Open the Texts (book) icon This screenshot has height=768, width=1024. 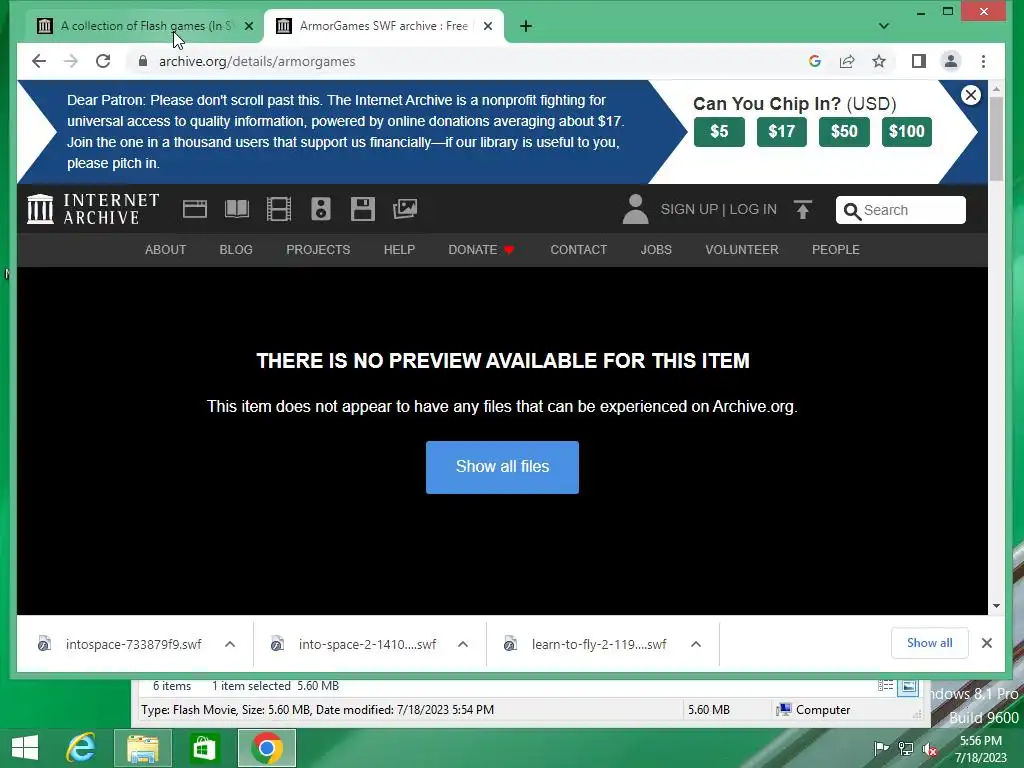tap(237, 209)
